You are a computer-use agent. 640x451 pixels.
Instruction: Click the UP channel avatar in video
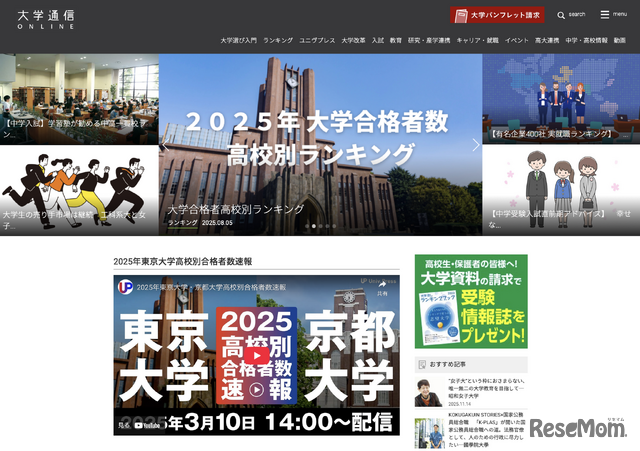(125, 287)
